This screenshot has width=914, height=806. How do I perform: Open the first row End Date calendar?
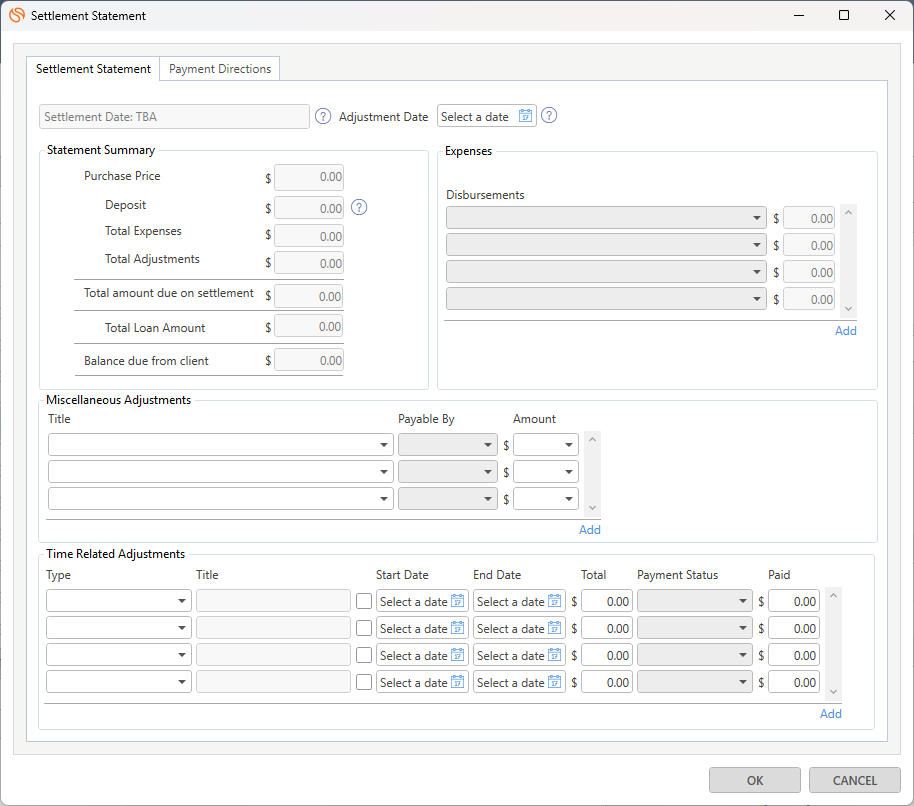(x=555, y=601)
